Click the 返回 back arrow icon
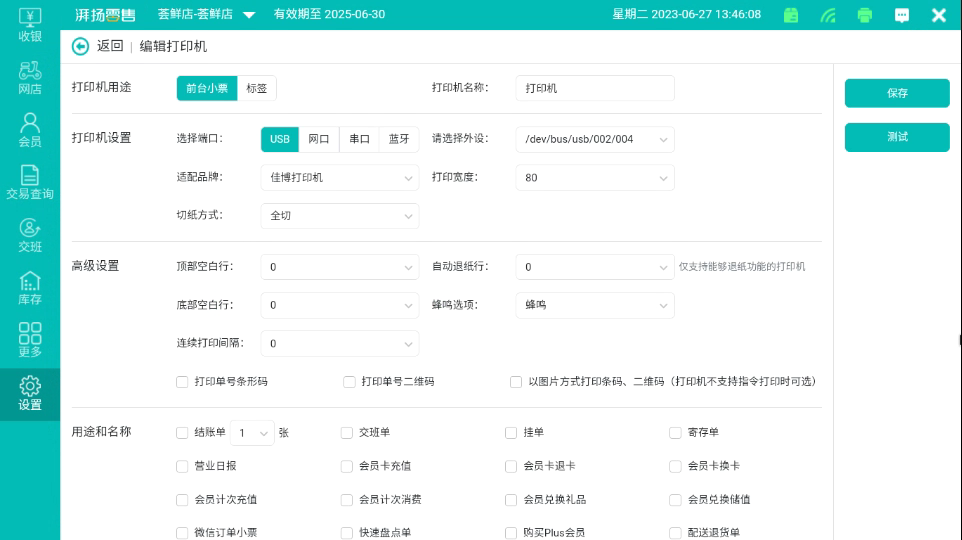The width and height of the screenshot is (962, 540). pos(81,46)
